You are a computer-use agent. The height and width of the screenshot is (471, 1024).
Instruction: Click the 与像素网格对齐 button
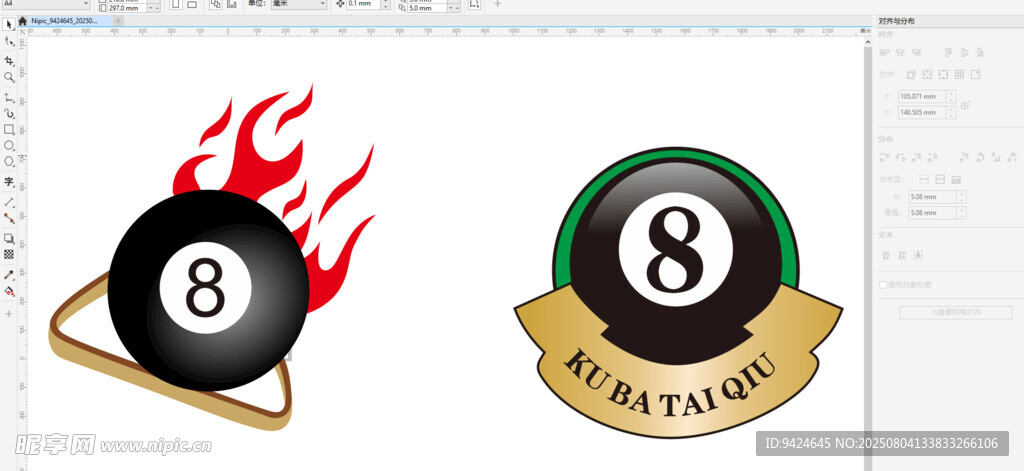click(x=956, y=313)
